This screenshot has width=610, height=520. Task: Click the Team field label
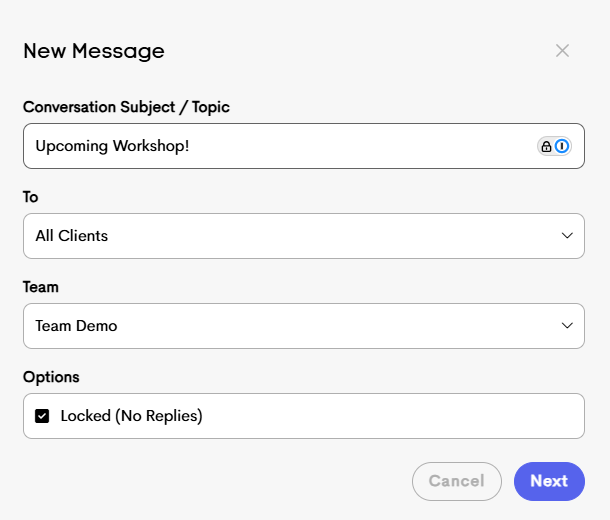(x=41, y=287)
